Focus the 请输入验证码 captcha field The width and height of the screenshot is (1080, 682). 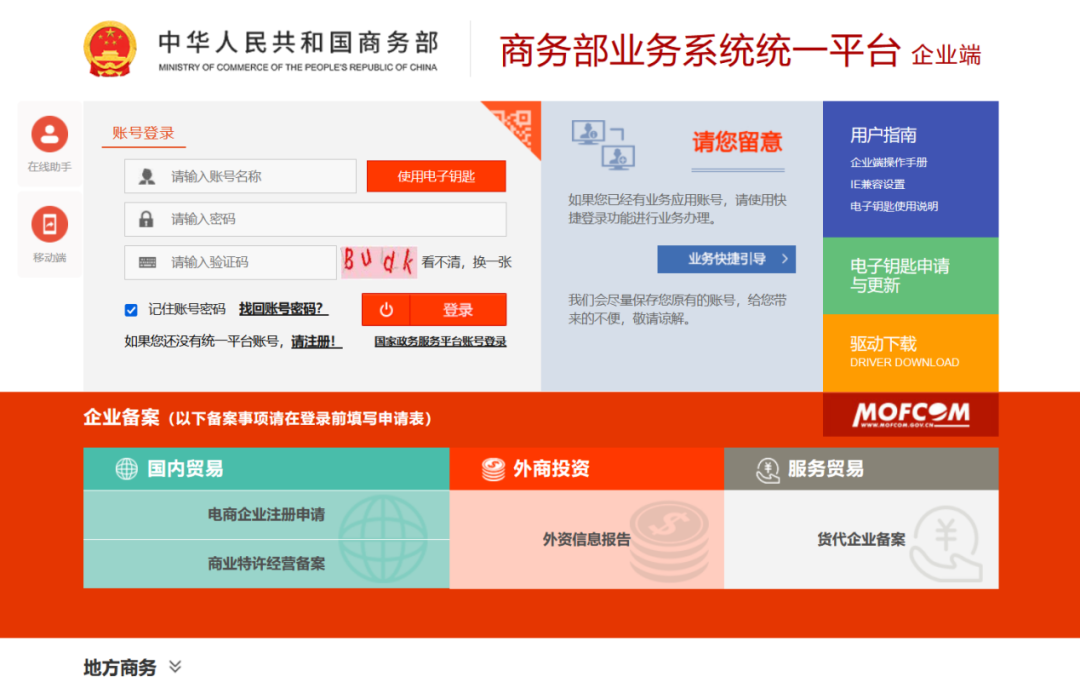[x=230, y=262]
